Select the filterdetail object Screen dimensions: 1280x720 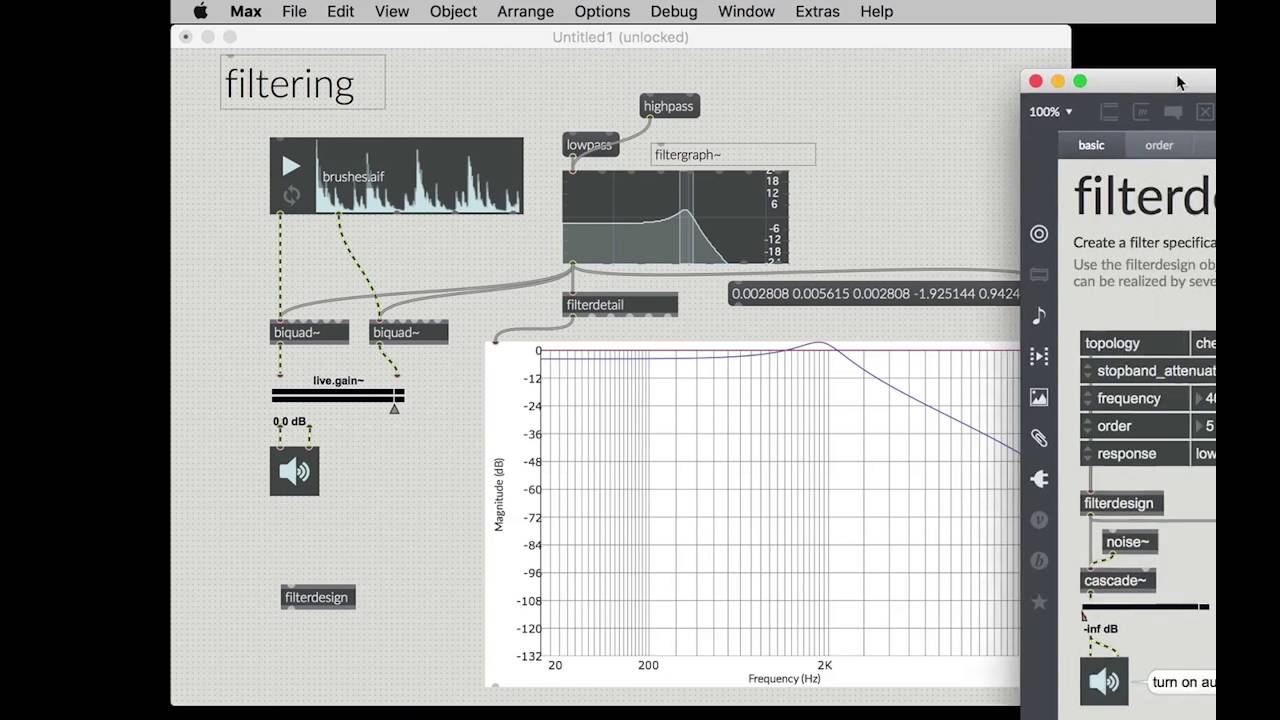pyautogui.click(x=620, y=305)
